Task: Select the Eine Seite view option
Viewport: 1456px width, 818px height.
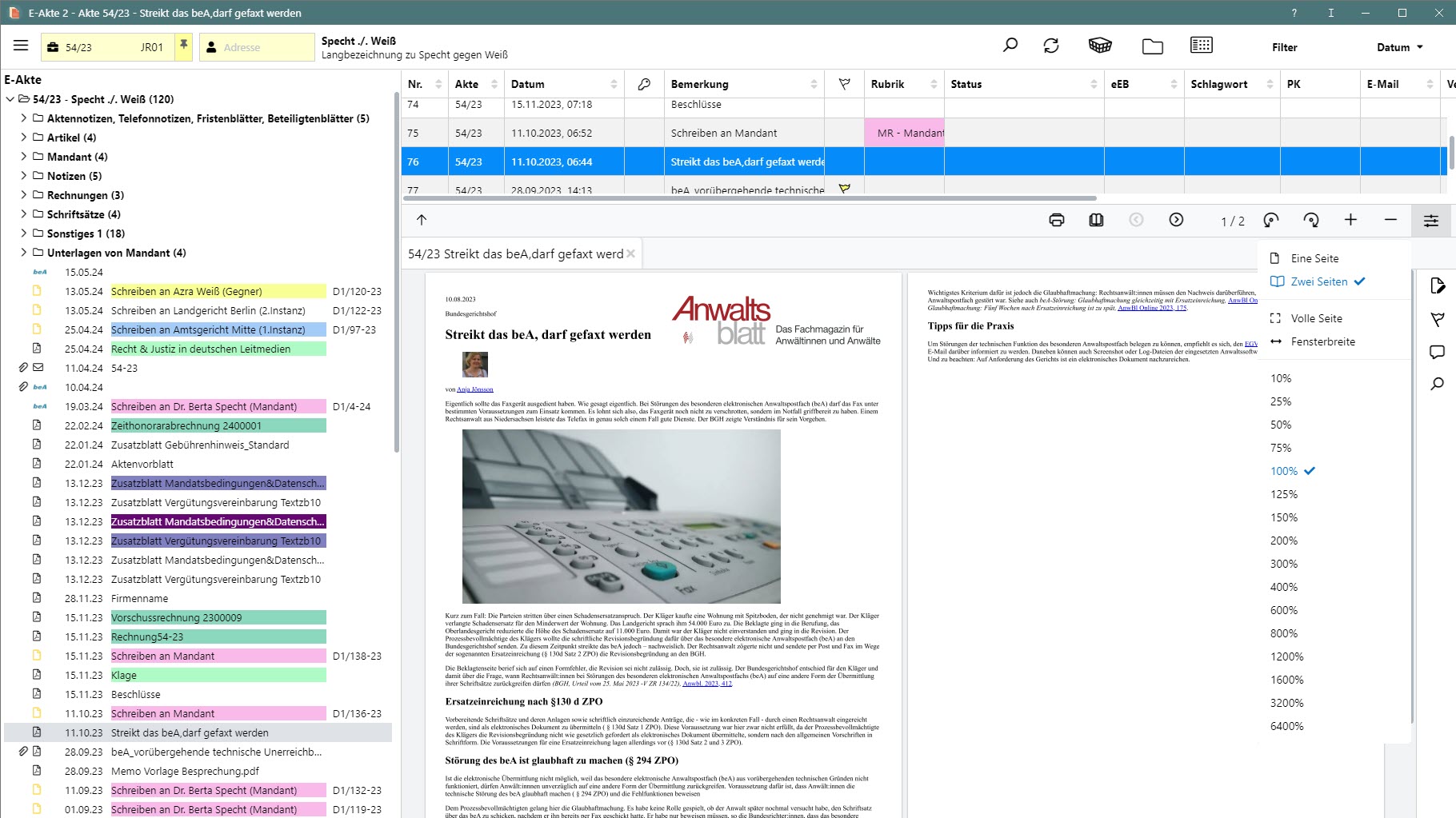Action: click(1314, 258)
